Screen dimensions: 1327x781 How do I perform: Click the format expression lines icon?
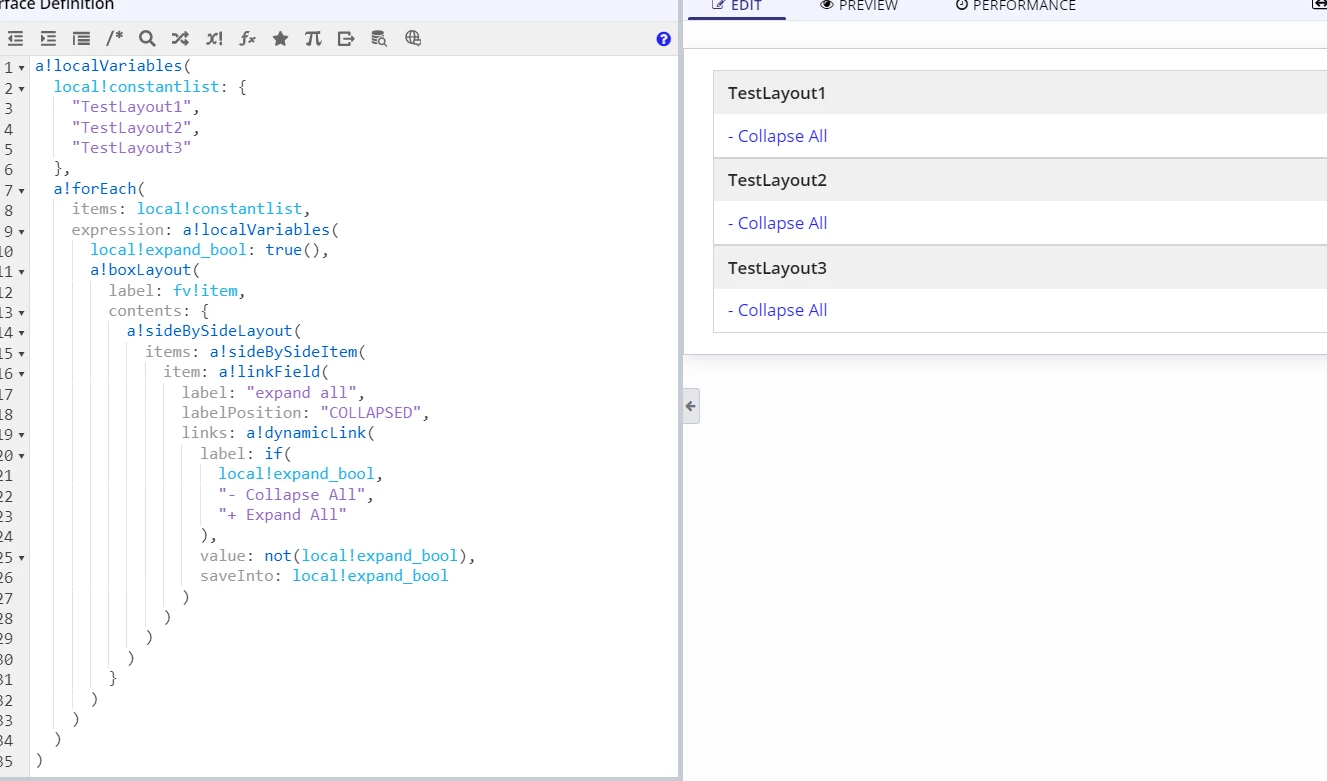(81, 39)
